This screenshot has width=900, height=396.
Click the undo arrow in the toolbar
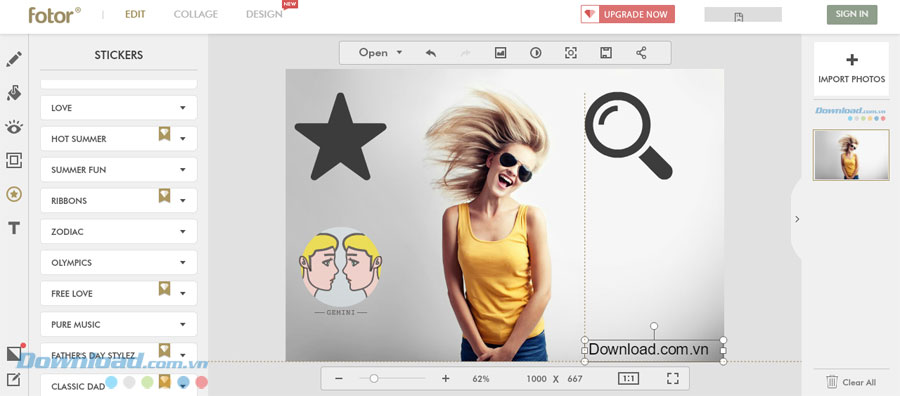coord(430,53)
